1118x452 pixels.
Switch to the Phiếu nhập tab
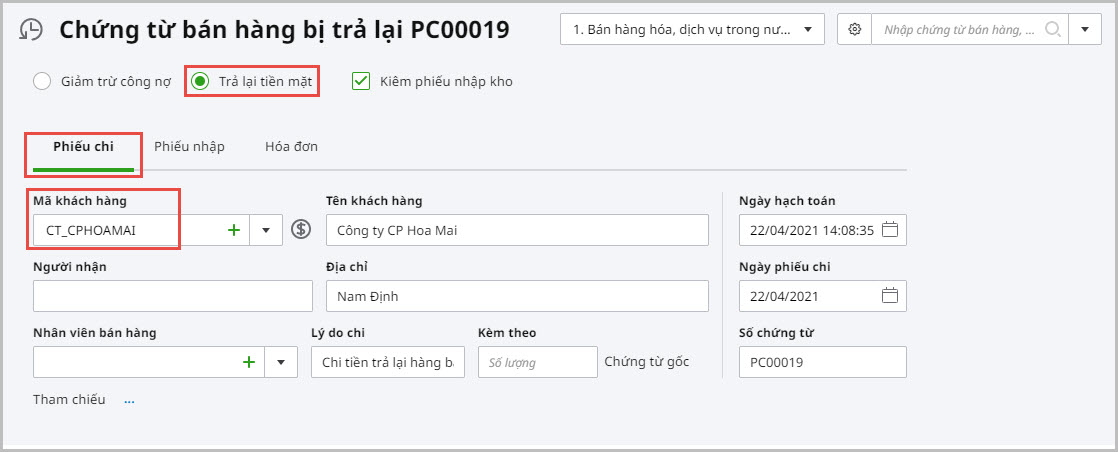tap(189, 147)
